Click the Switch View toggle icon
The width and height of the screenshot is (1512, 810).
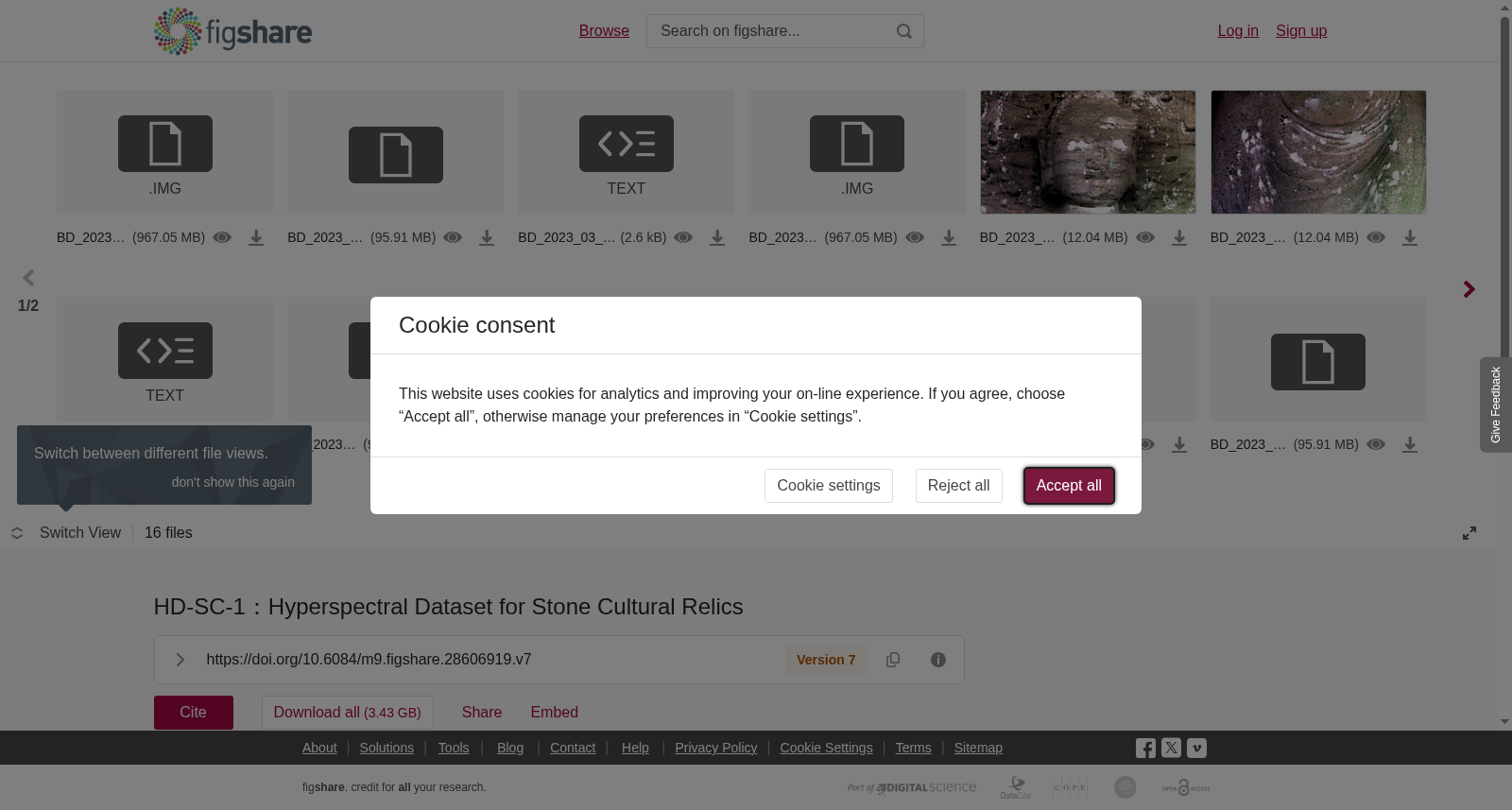tap(17, 533)
